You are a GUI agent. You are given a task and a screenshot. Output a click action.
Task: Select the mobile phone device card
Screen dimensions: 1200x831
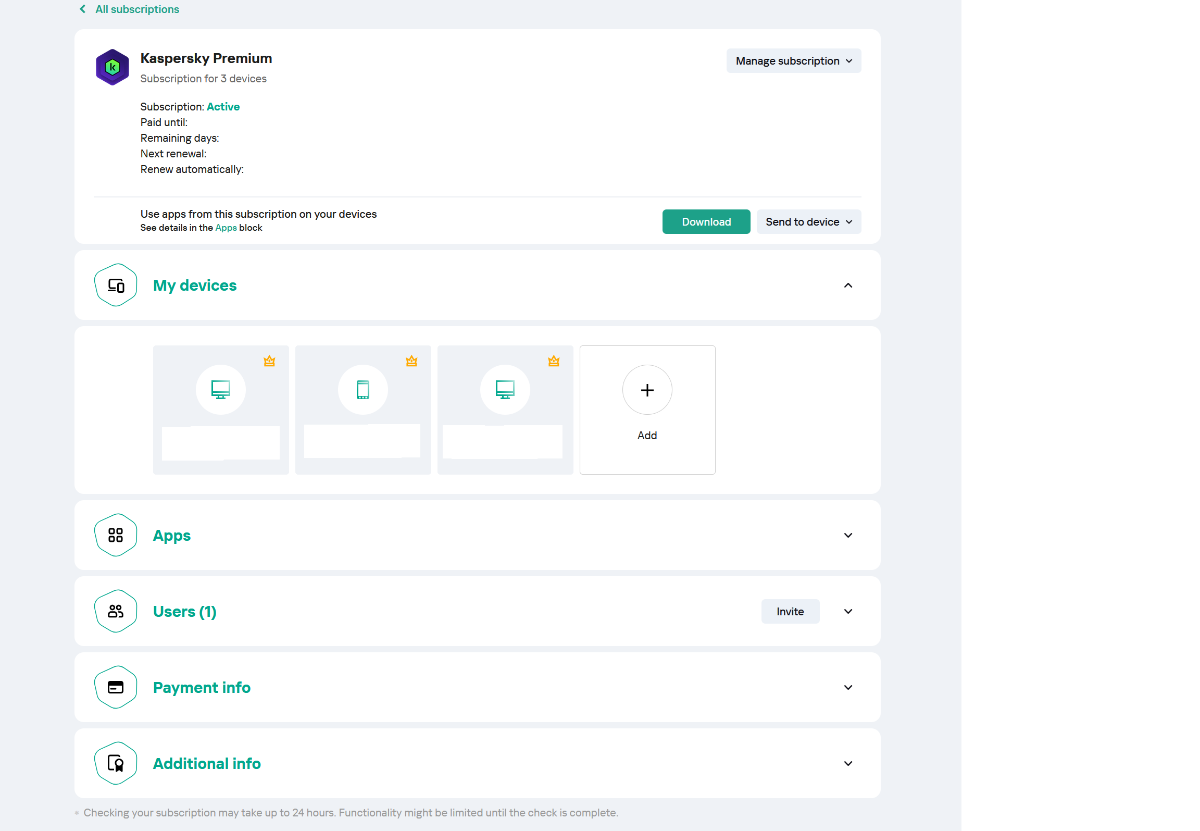point(363,410)
